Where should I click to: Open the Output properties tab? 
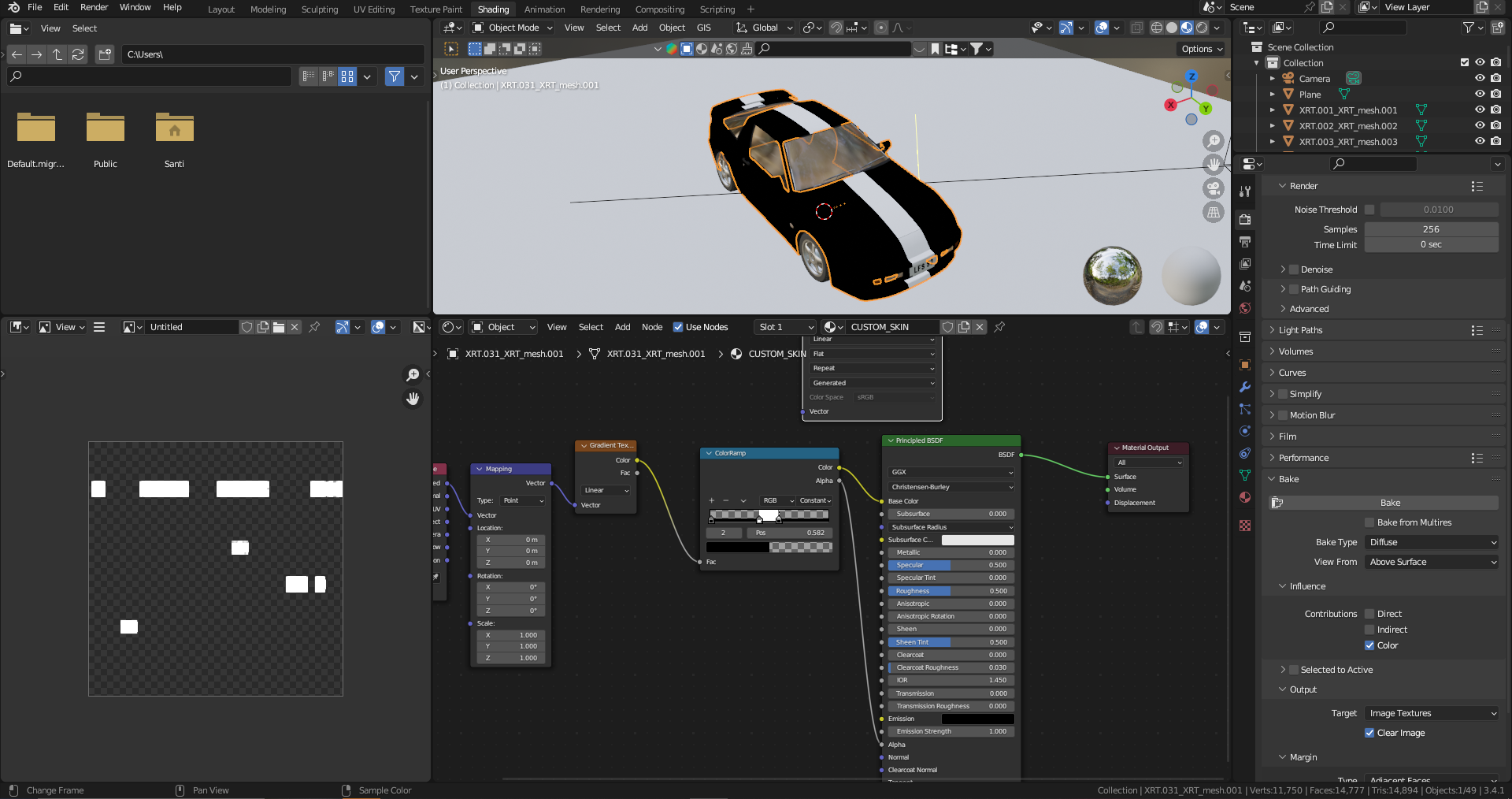click(x=1245, y=241)
